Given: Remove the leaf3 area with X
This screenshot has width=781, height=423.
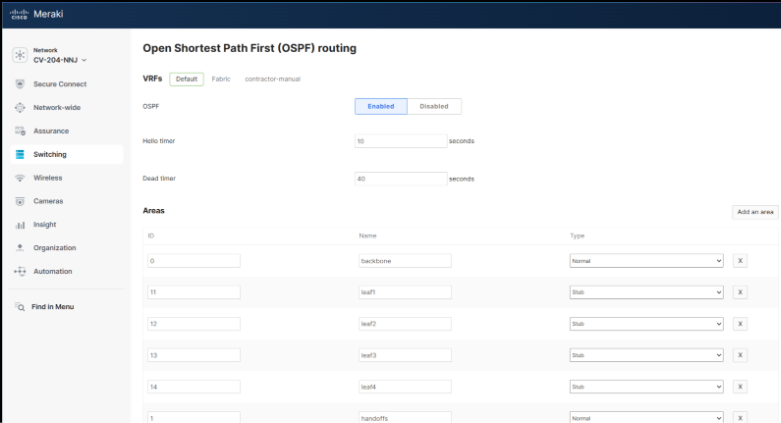Looking at the screenshot, I should click(x=740, y=355).
